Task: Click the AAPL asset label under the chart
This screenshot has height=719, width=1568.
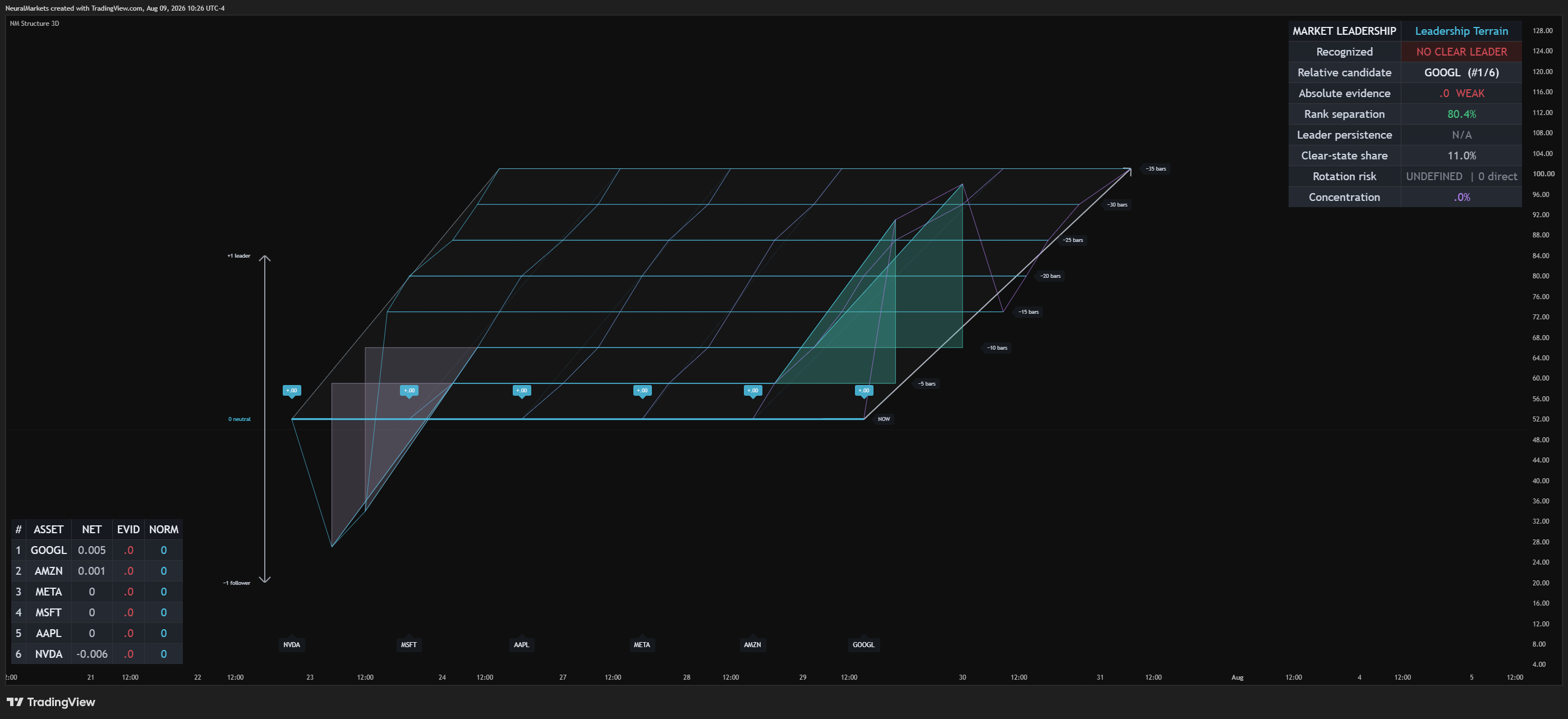Action: click(521, 644)
